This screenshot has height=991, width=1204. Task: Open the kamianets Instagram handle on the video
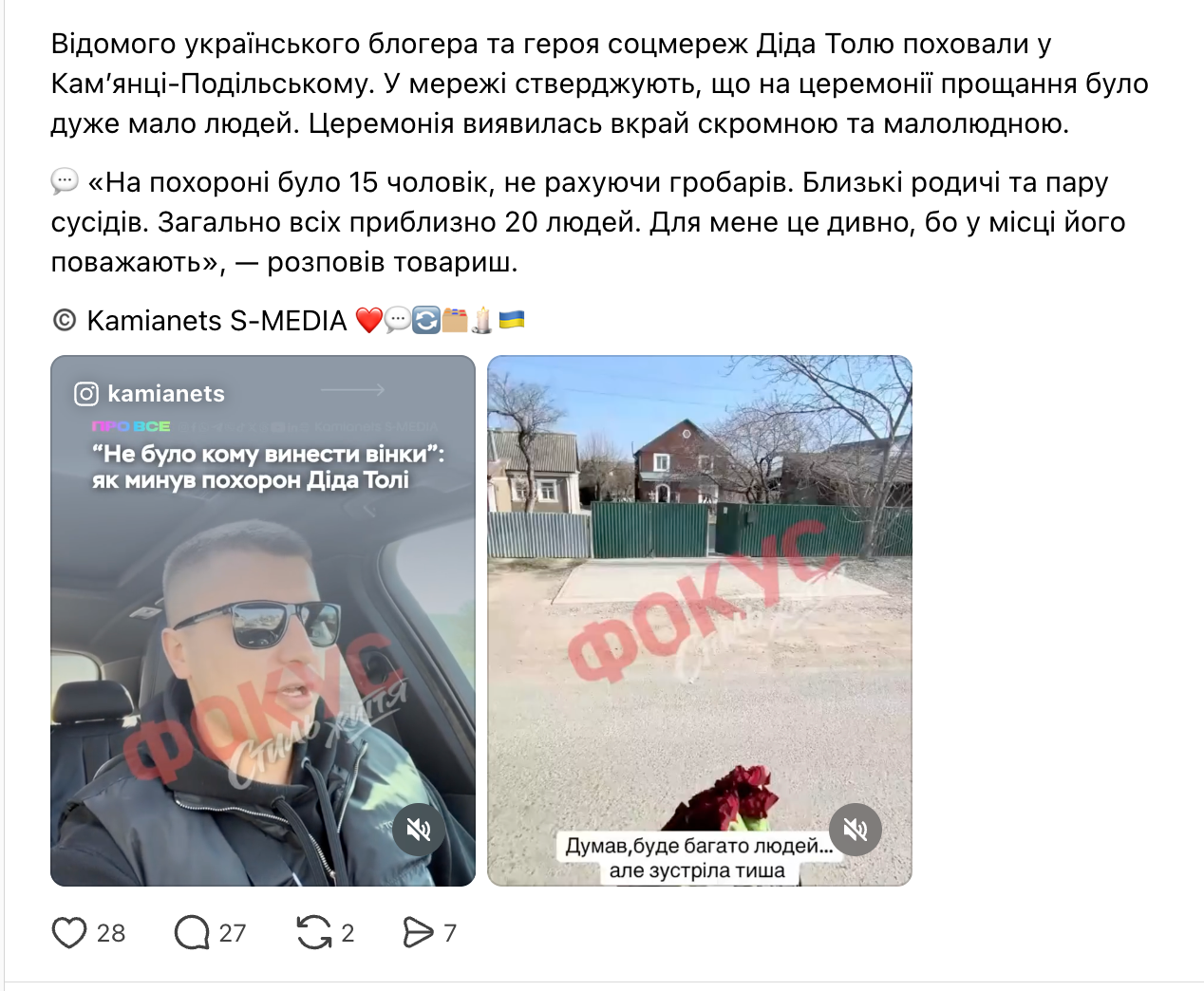click(166, 394)
